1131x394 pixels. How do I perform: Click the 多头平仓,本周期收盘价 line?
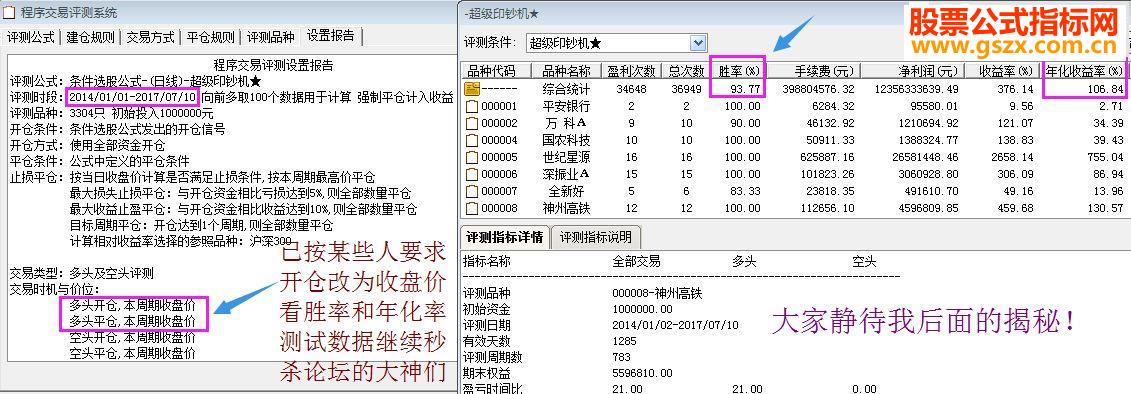click(x=132, y=322)
